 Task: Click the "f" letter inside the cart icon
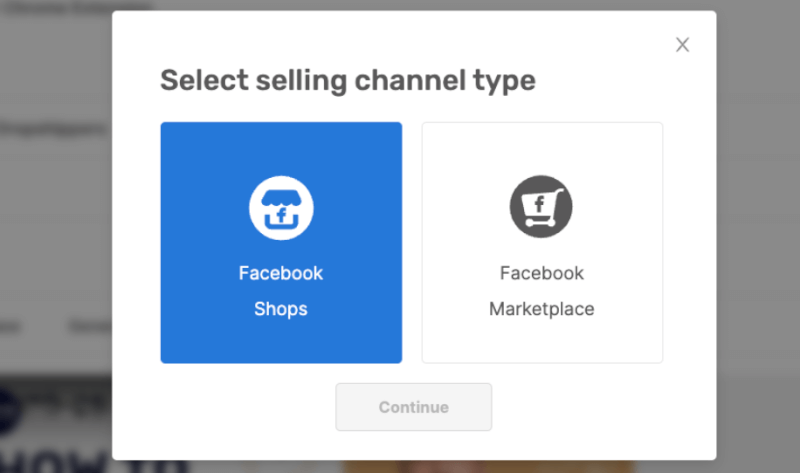tap(539, 204)
